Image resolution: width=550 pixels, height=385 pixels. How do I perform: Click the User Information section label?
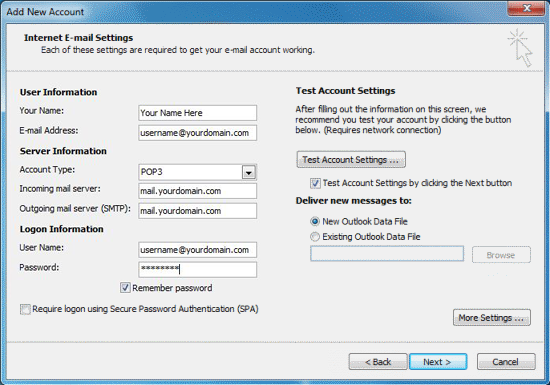(x=58, y=92)
